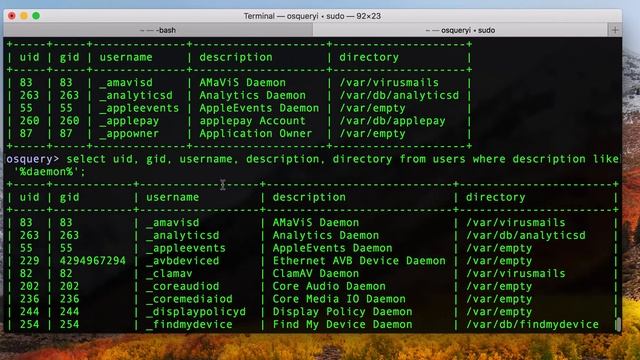This screenshot has height=360, width=640.
Task: Click 'Find My Device Daemon' description
Action: [342, 324]
